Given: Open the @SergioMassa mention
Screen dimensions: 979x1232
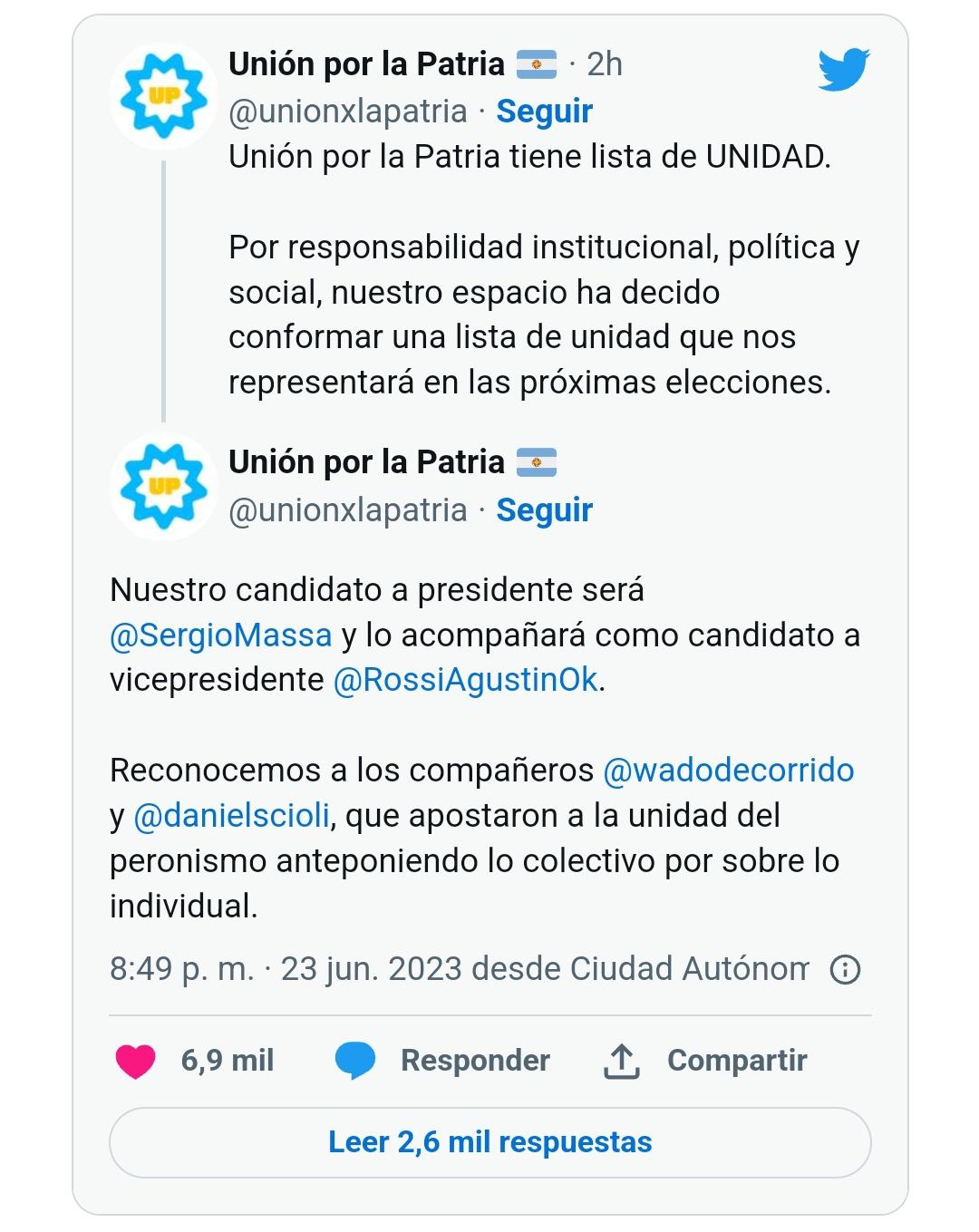Looking at the screenshot, I should (x=221, y=635).
